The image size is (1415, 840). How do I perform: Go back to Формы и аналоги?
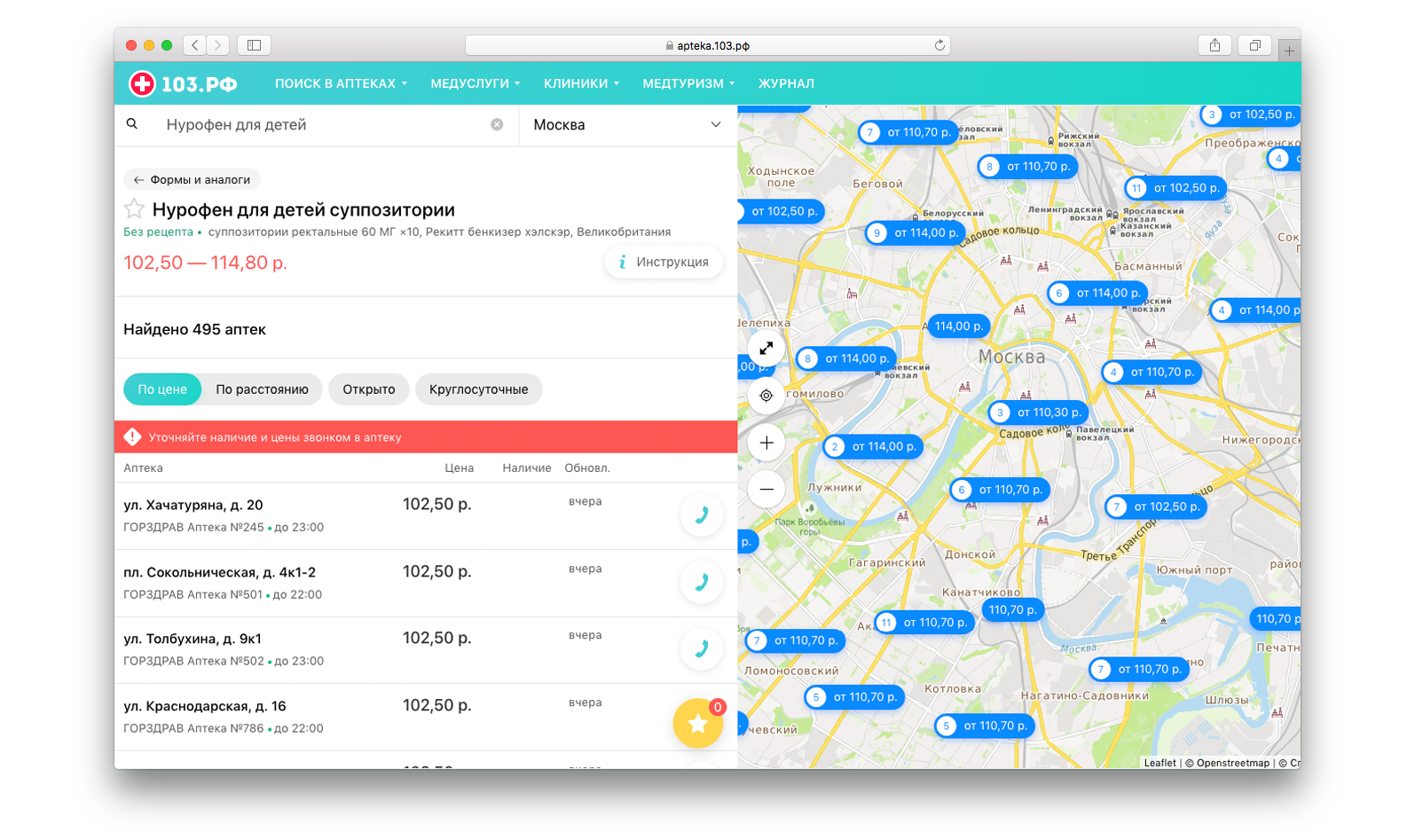(192, 179)
